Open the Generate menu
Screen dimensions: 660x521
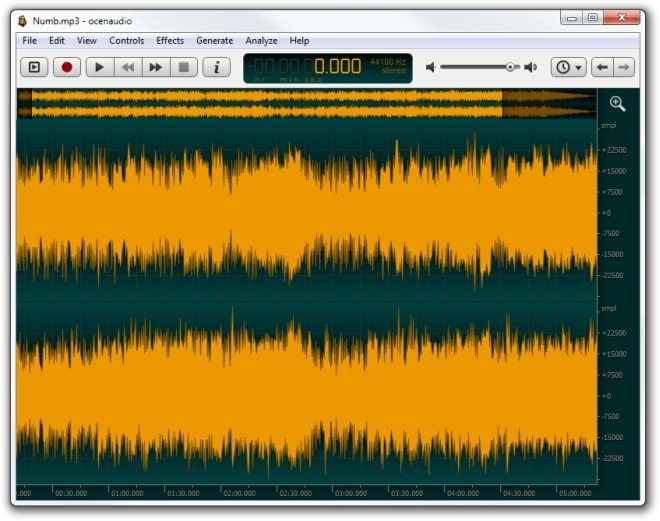coord(215,41)
